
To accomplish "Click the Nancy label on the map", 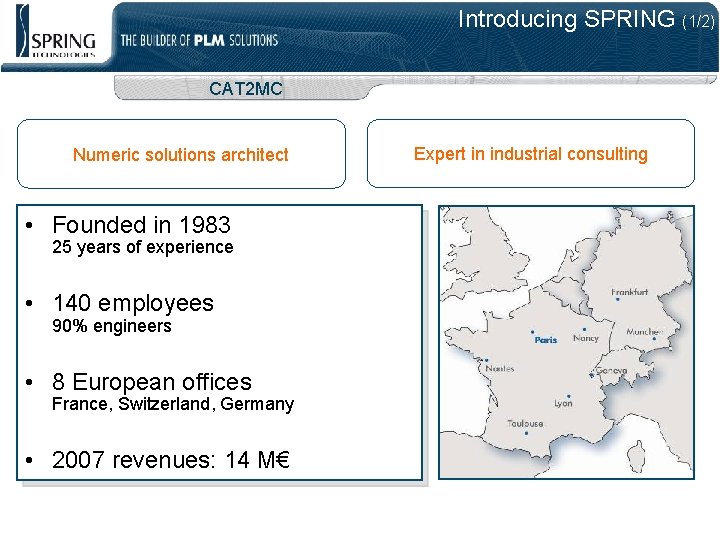I will (x=586, y=338).
